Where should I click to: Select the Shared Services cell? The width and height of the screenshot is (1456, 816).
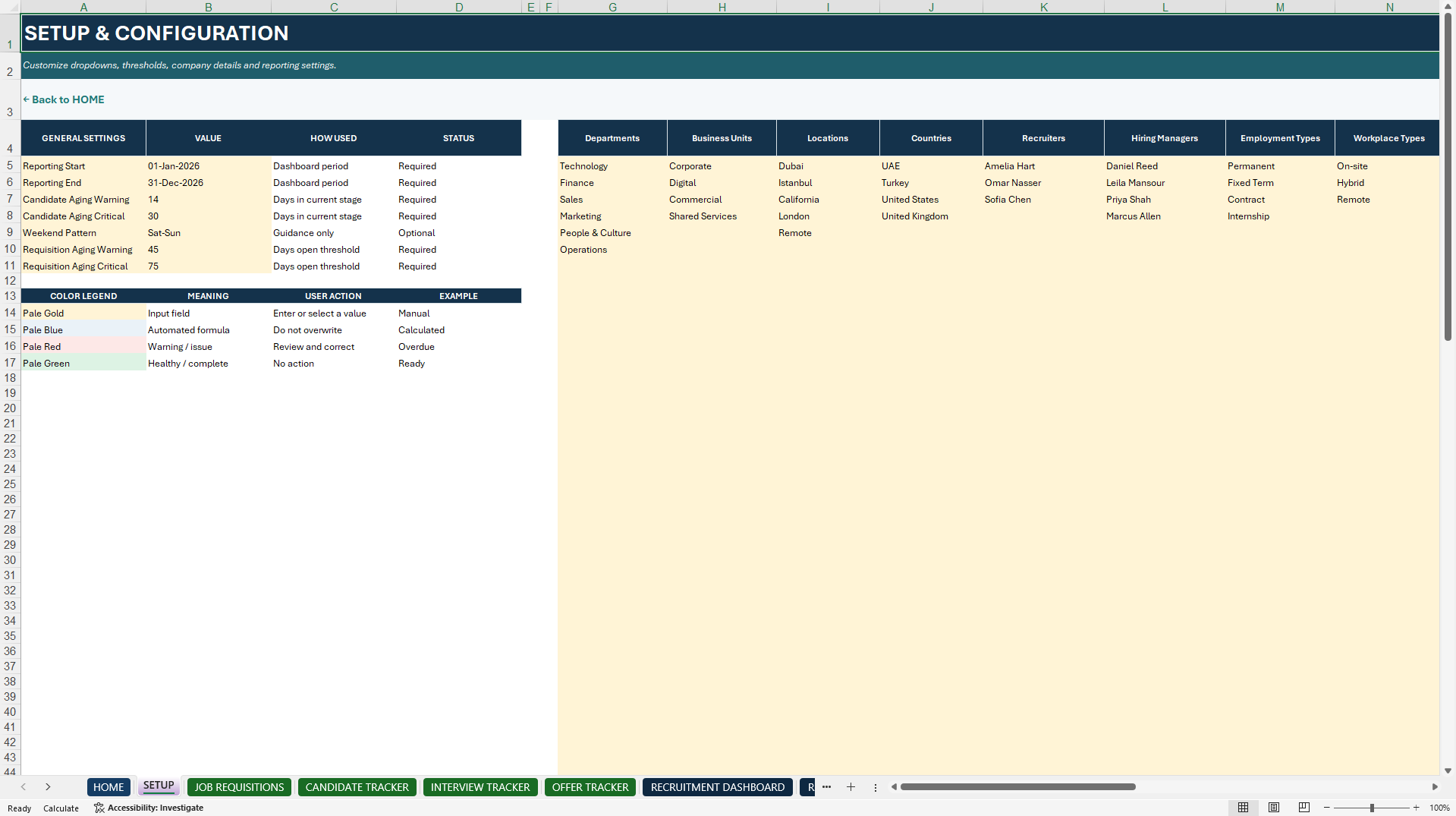tap(722, 216)
